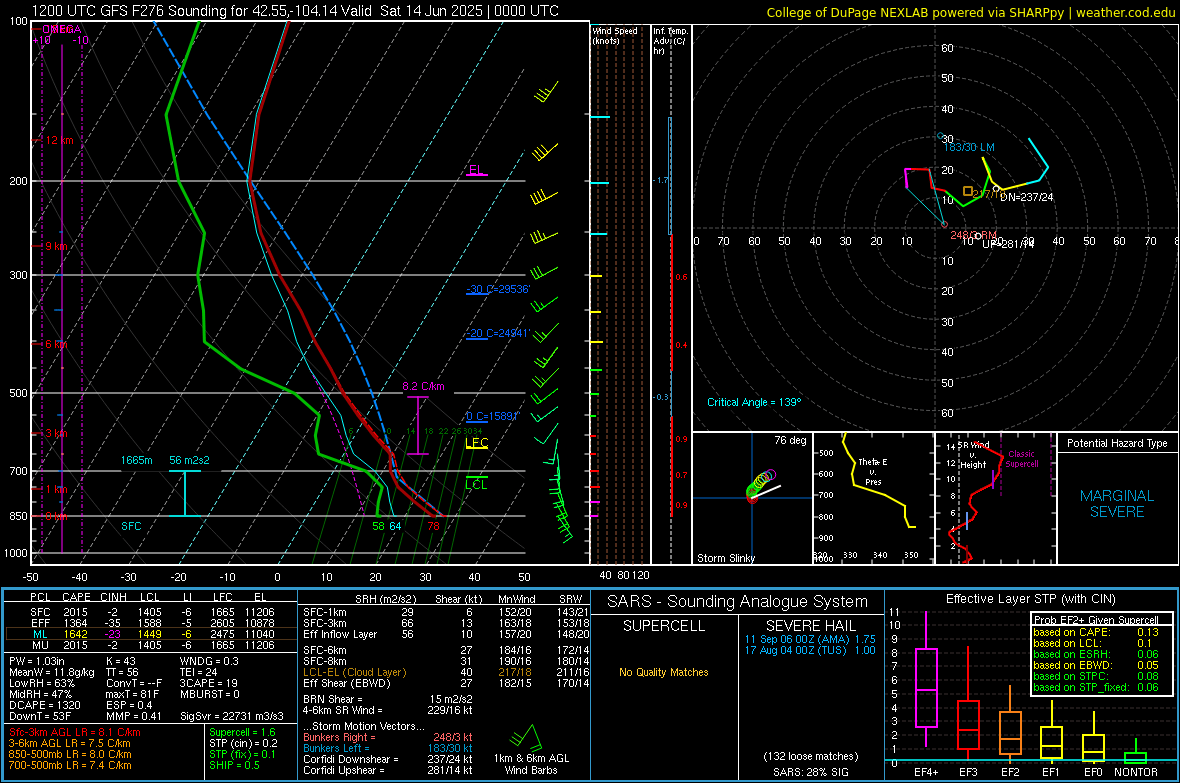Viewport: 1180px width, 783px height.
Task: Click the Sfc-3km AGL LR = 8.1 C/km line
Action: pyautogui.click(x=75, y=732)
